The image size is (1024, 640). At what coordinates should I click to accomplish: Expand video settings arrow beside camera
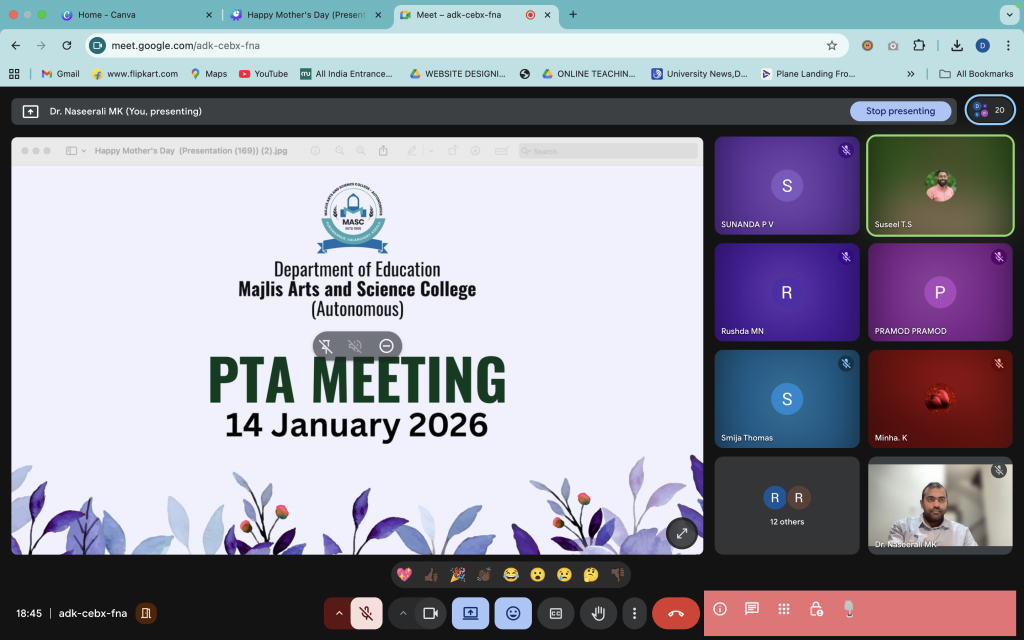point(403,613)
